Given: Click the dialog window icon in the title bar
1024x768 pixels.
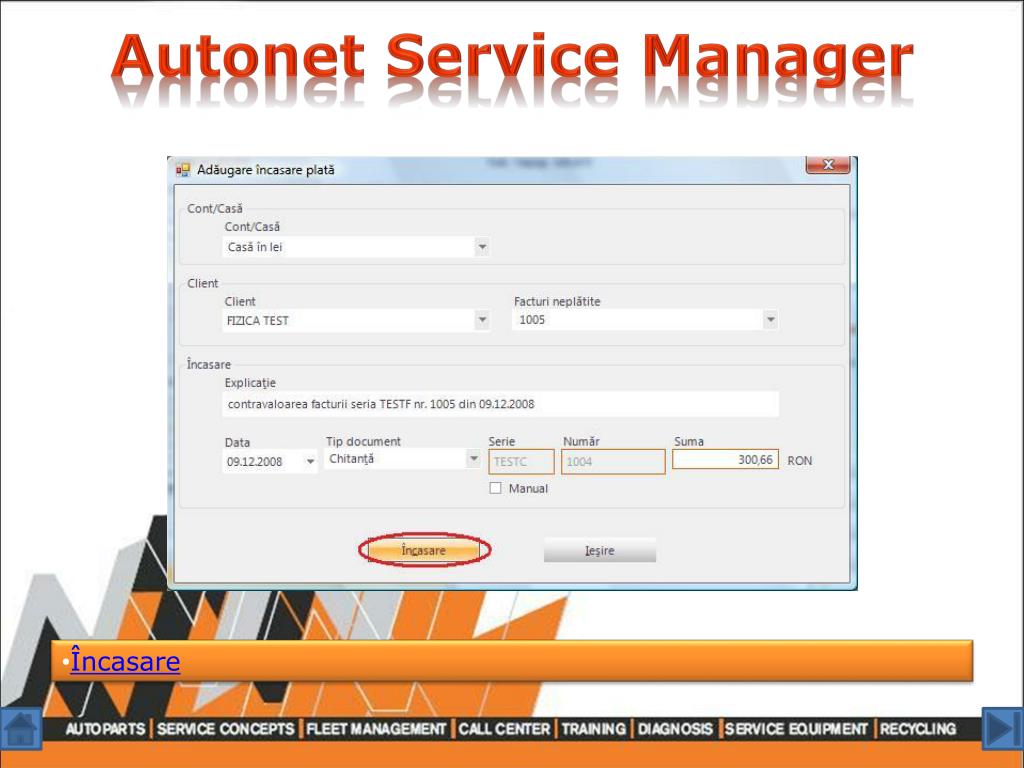Looking at the screenshot, I should tap(183, 170).
